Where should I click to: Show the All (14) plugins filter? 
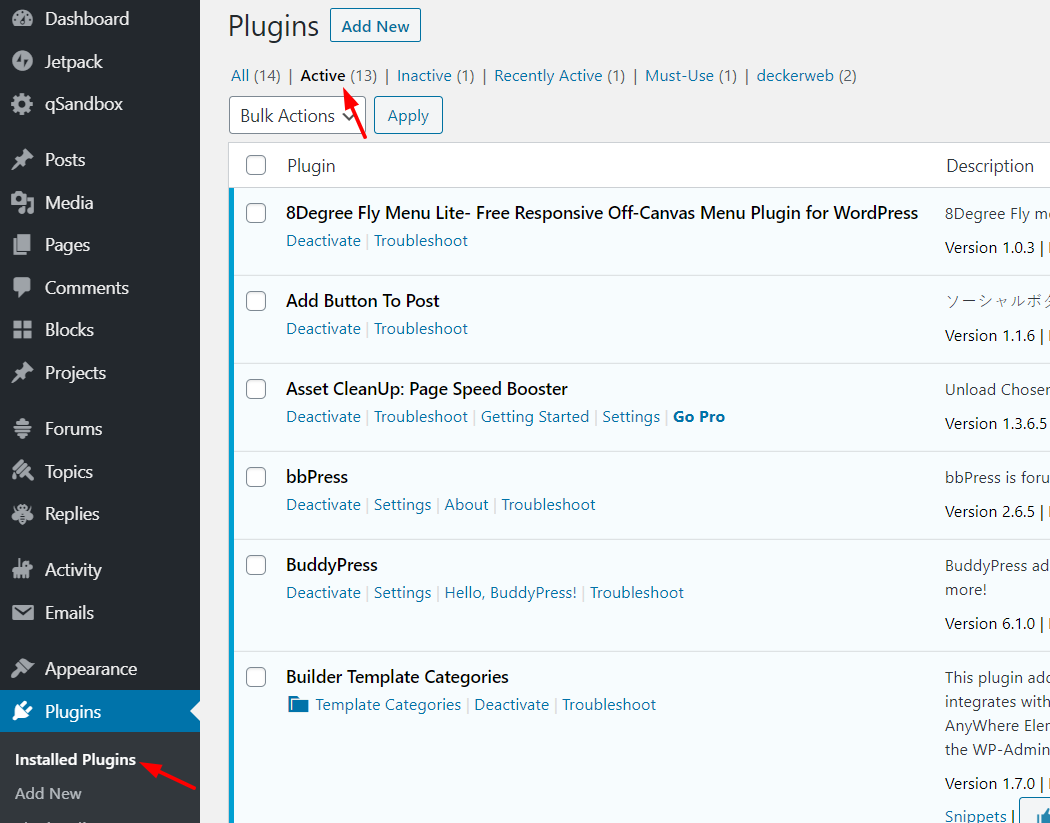tap(255, 76)
